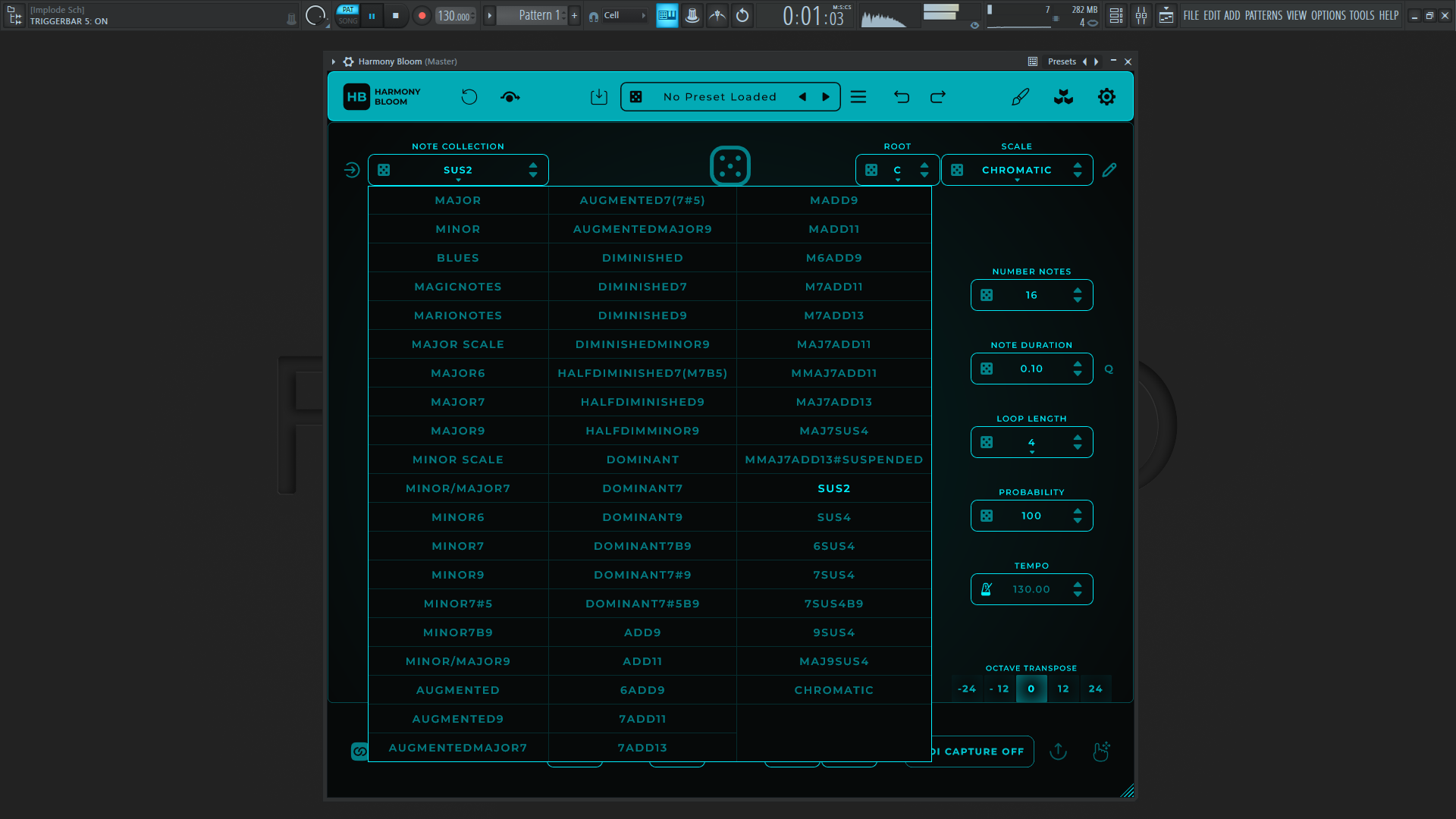
Task: Open the OPTIONS menu
Action: [x=1328, y=15]
